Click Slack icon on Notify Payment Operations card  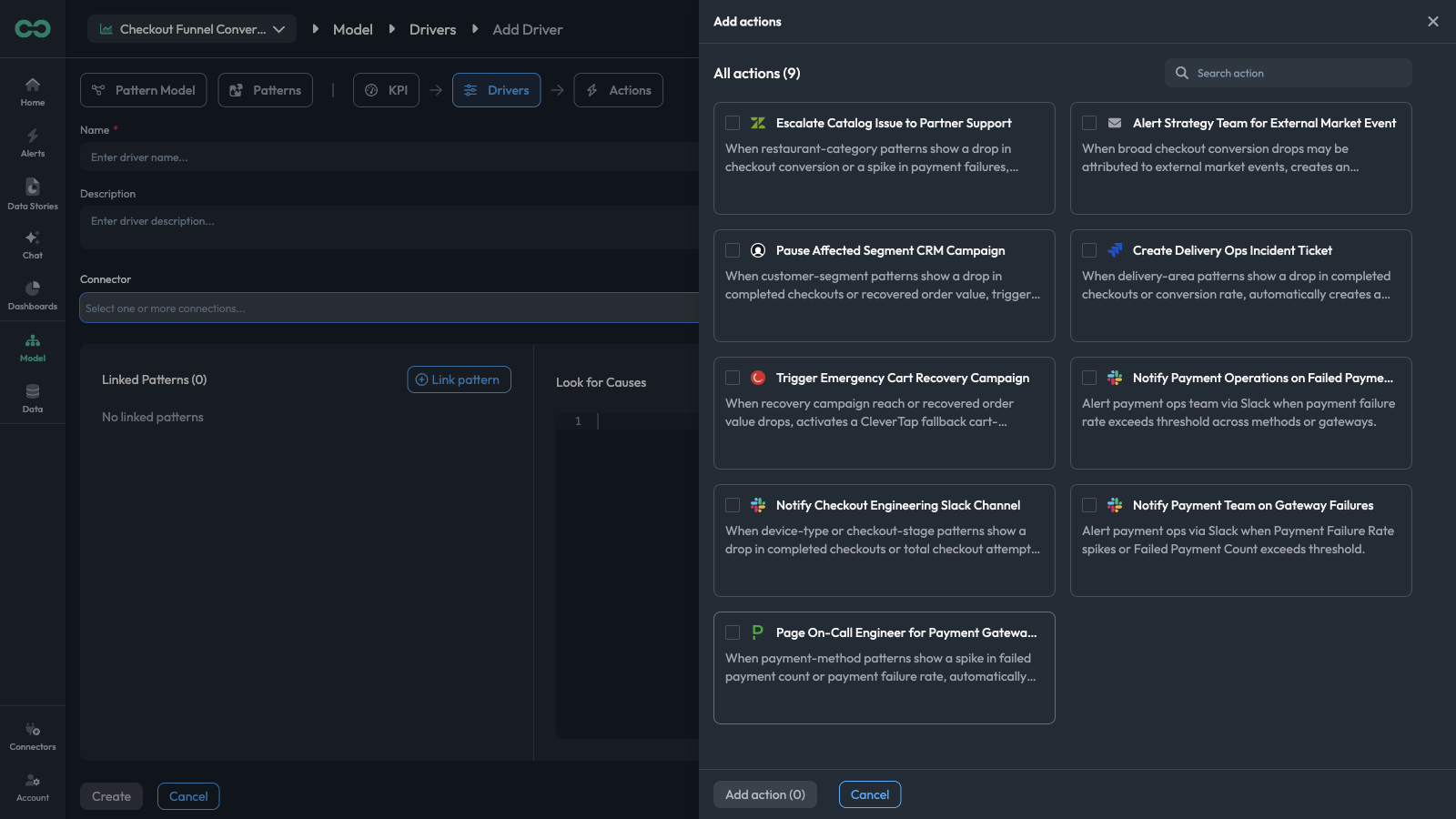[x=1115, y=378]
